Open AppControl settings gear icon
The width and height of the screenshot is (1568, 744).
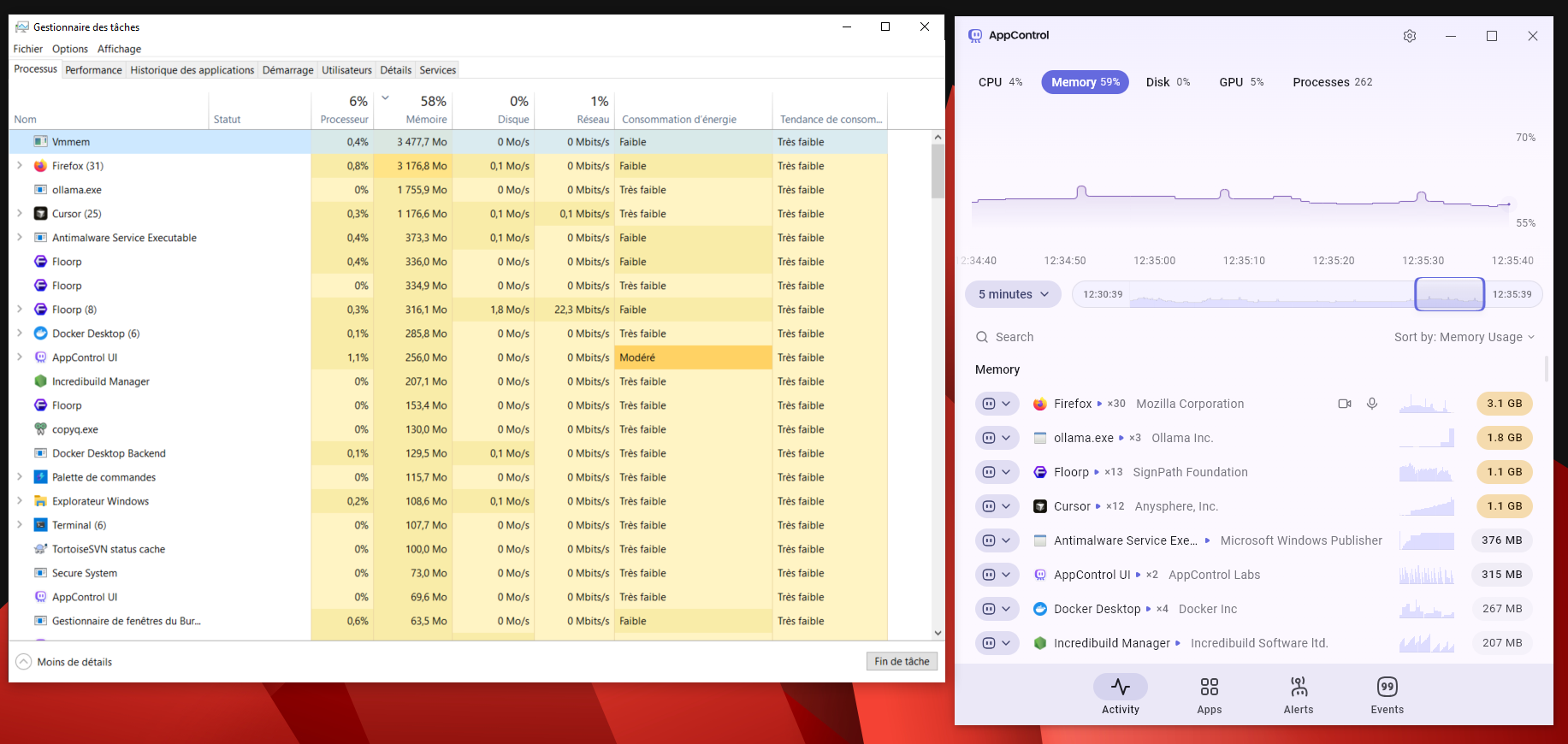pos(1410,36)
